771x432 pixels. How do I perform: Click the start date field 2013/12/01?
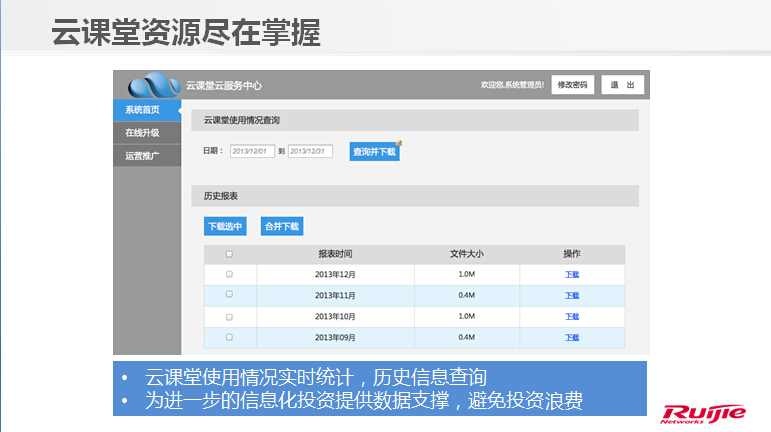[252, 151]
